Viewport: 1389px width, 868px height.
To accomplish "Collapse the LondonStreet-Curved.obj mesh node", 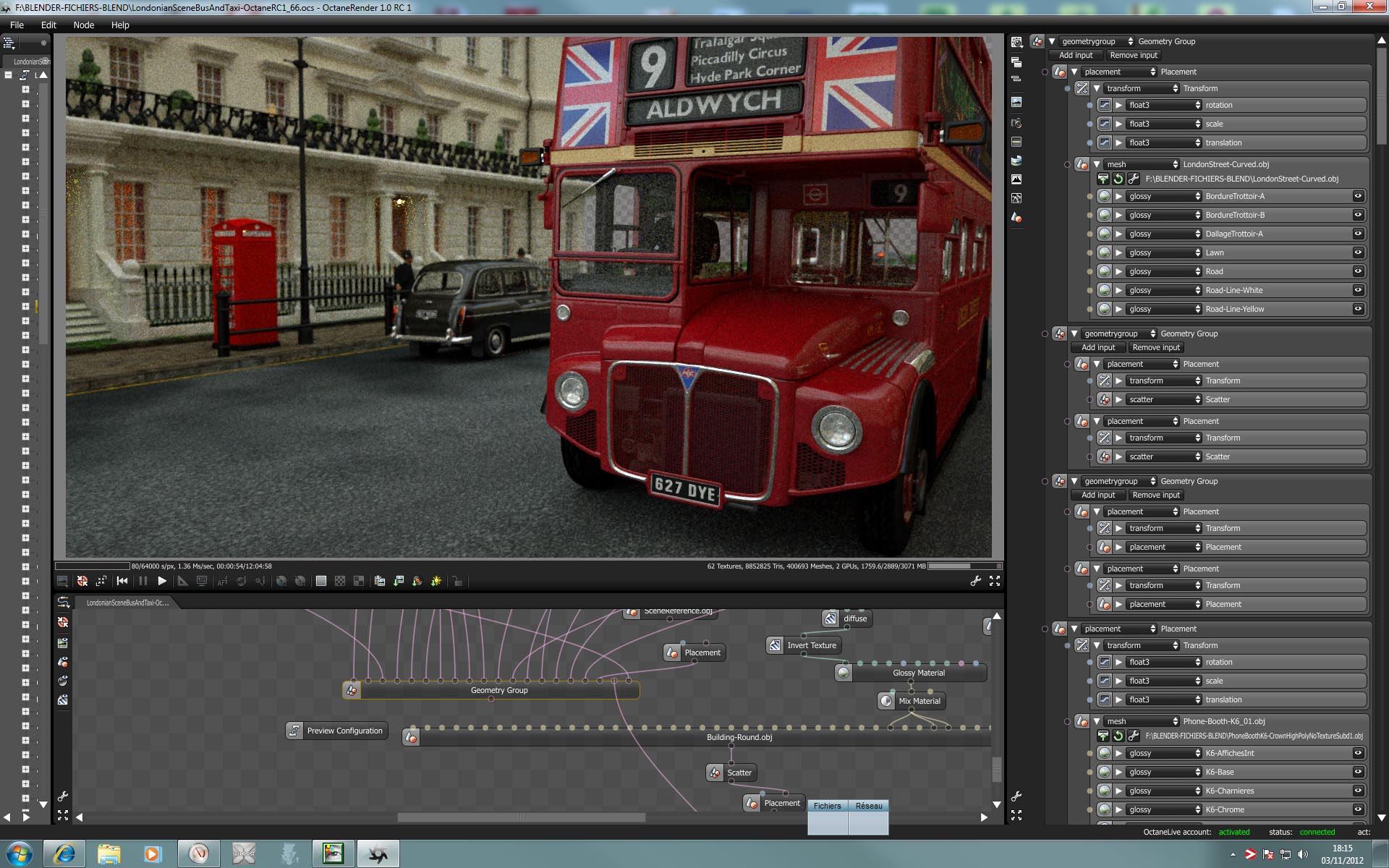I will pyautogui.click(x=1097, y=164).
